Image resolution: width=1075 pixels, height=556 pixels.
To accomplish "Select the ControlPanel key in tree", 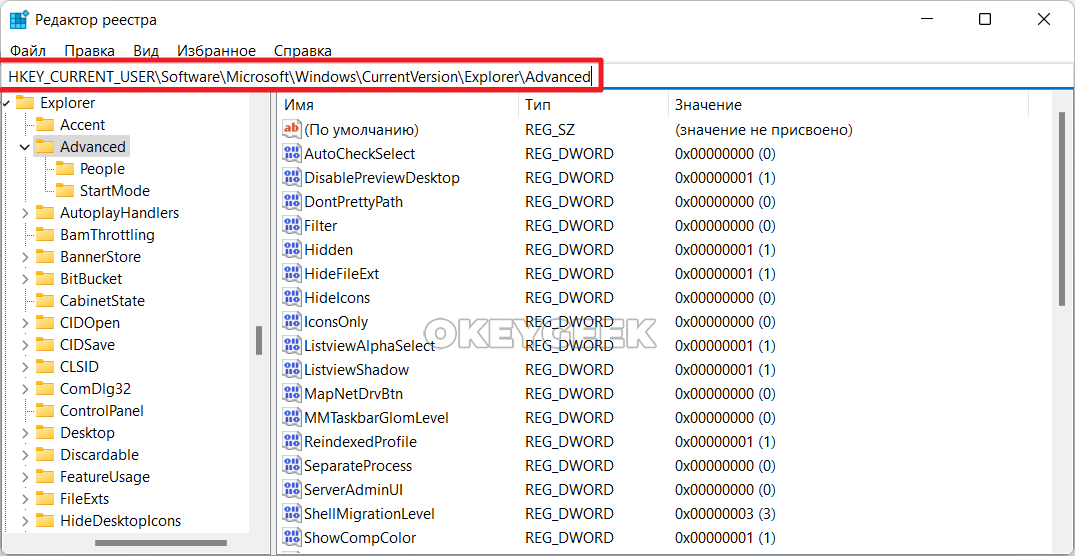I will point(101,411).
